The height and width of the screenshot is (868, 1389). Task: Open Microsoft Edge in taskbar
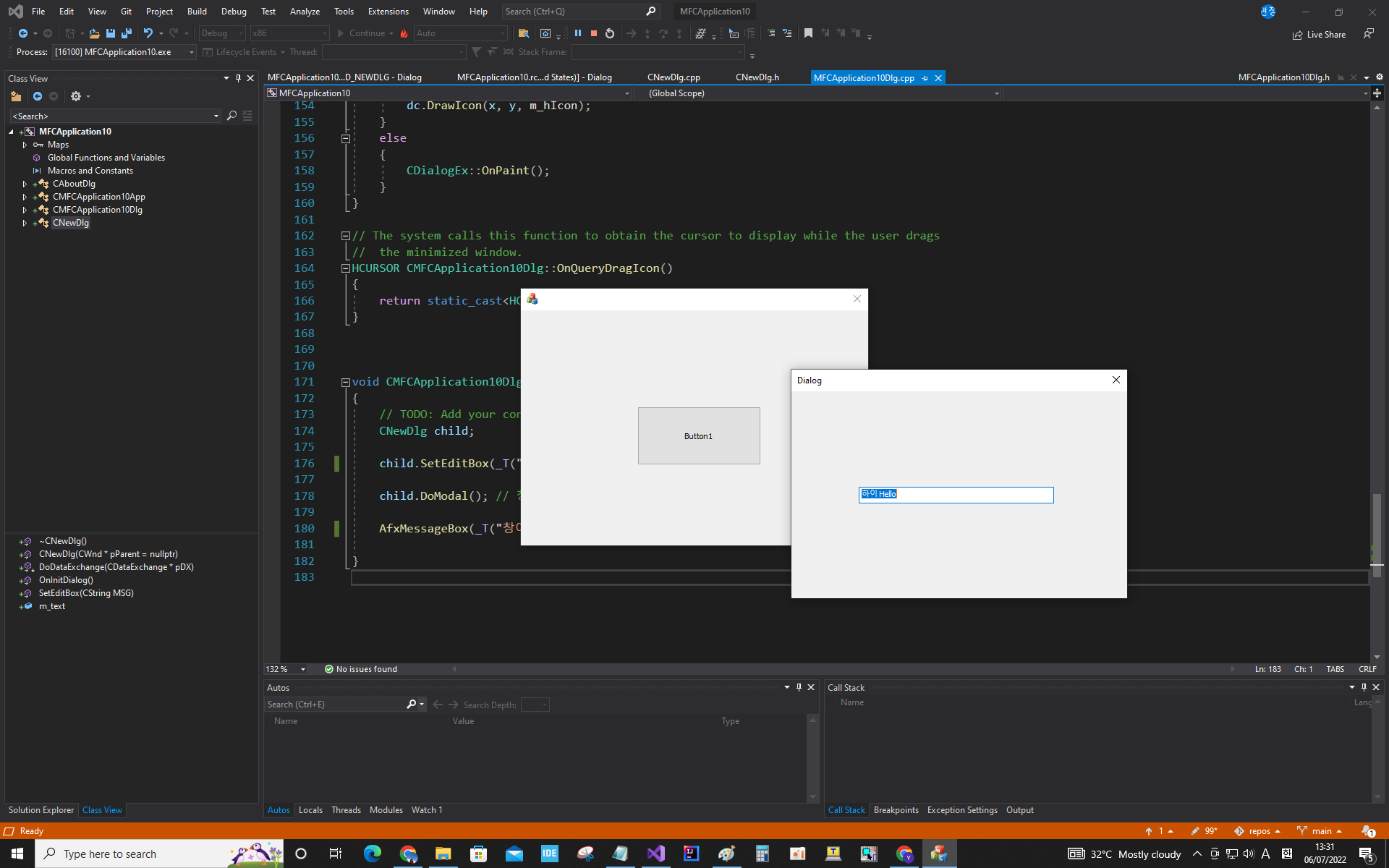pyautogui.click(x=373, y=854)
